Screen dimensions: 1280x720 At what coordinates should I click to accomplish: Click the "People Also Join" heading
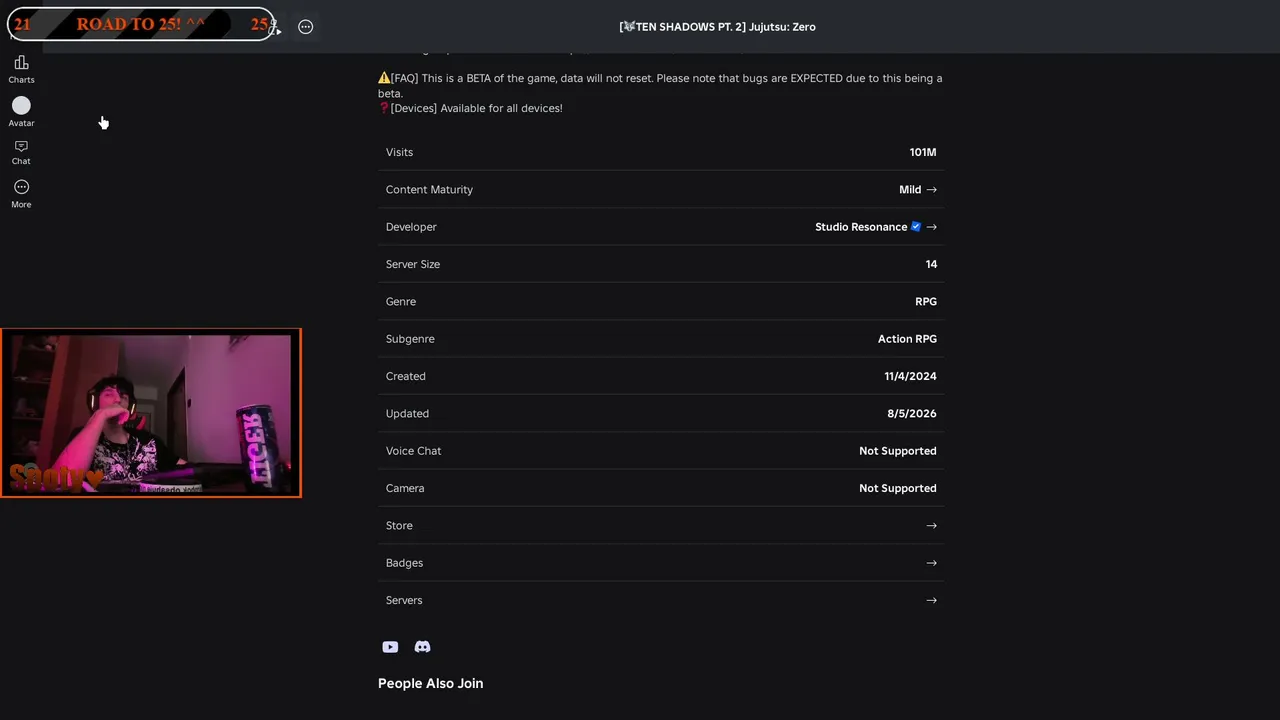[x=430, y=684]
